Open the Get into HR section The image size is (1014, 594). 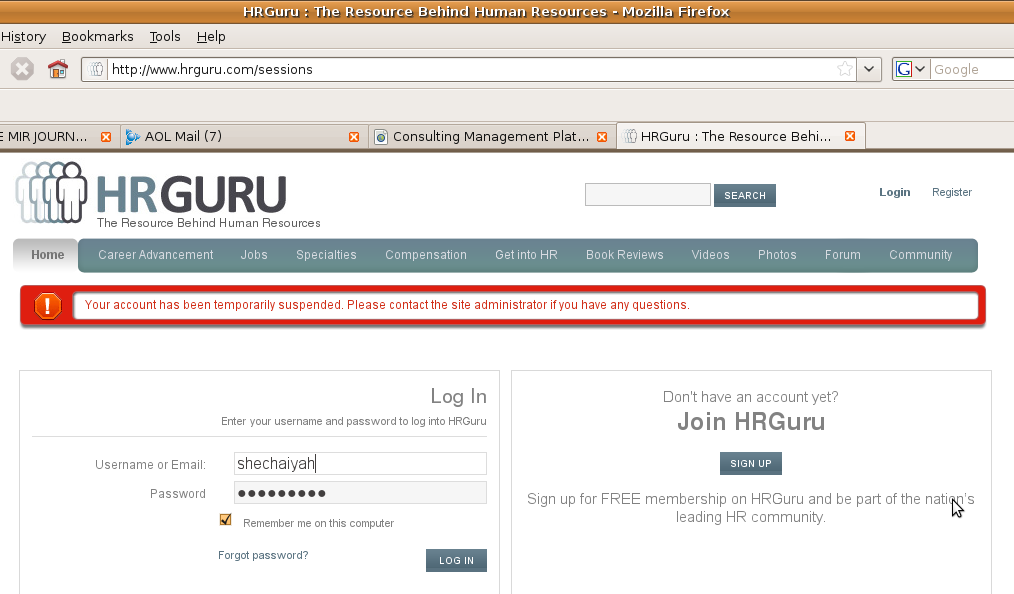tap(526, 255)
